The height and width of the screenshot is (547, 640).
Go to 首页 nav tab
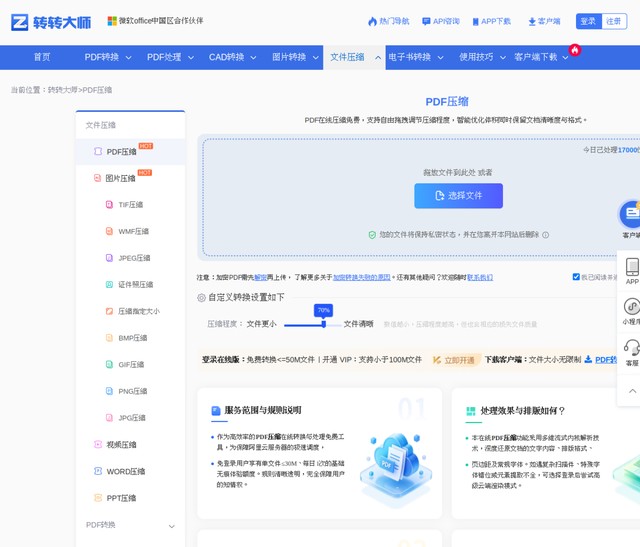(x=42, y=57)
